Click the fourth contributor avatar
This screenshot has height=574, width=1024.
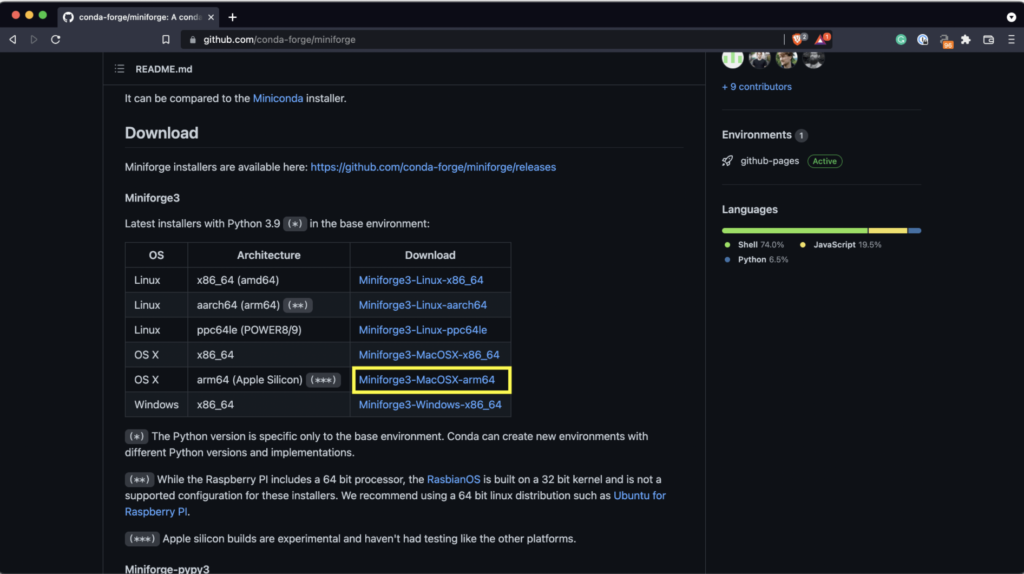point(813,58)
